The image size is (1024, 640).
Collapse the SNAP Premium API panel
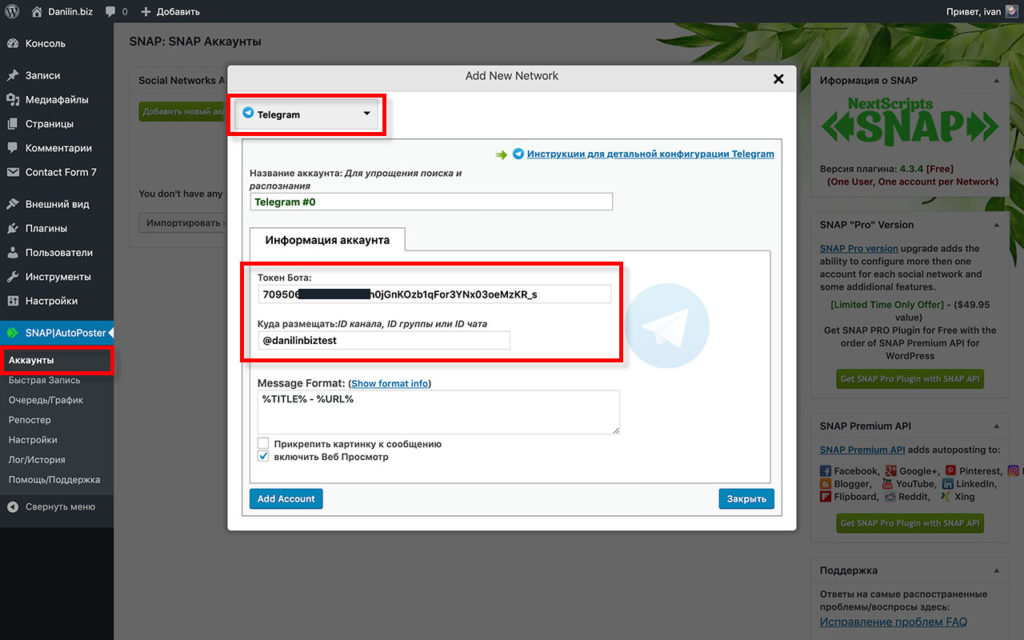(x=996, y=427)
